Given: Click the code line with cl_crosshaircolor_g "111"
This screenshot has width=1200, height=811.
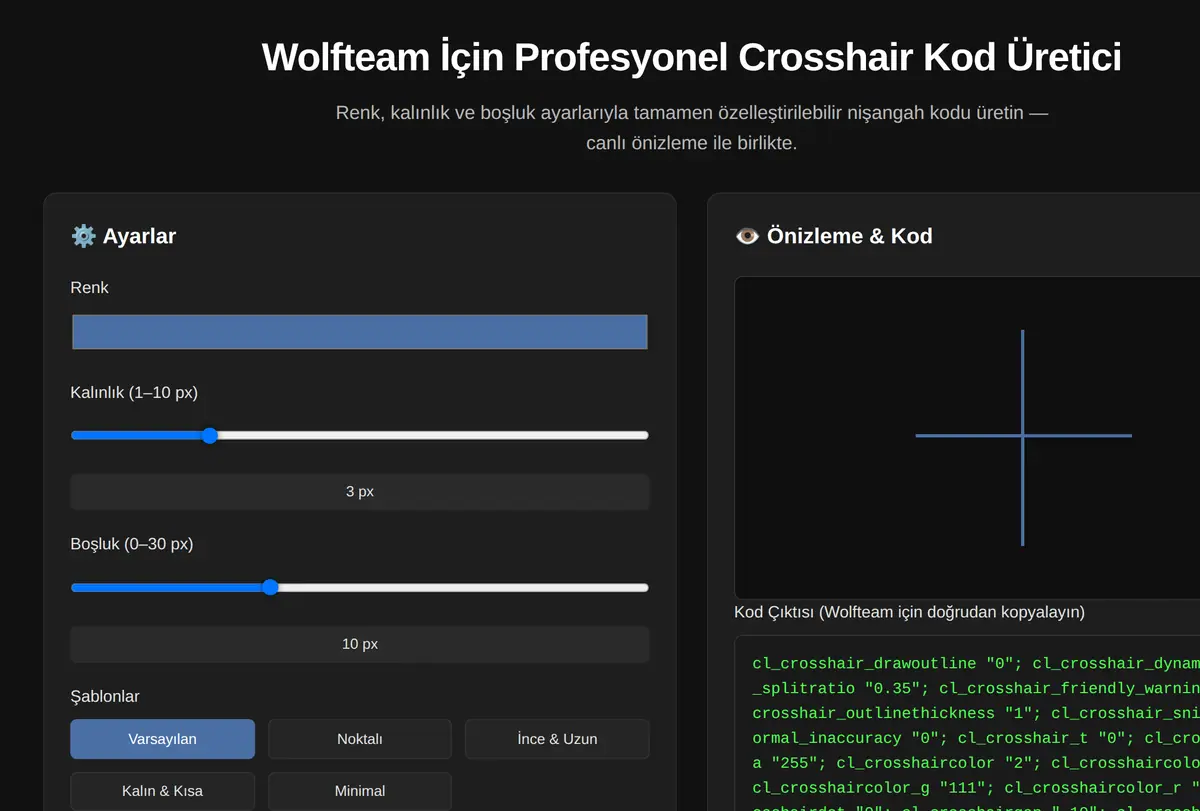Looking at the screenshot, I should click(x=976, y=787).
